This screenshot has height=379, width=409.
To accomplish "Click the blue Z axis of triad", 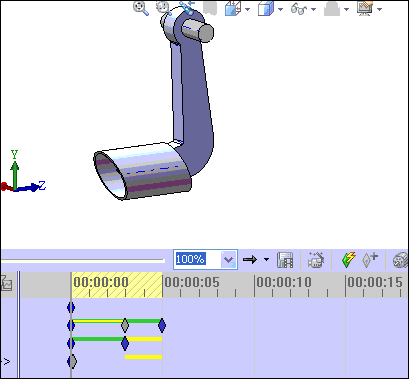I will pyautogui.click(x=28, y=188).
